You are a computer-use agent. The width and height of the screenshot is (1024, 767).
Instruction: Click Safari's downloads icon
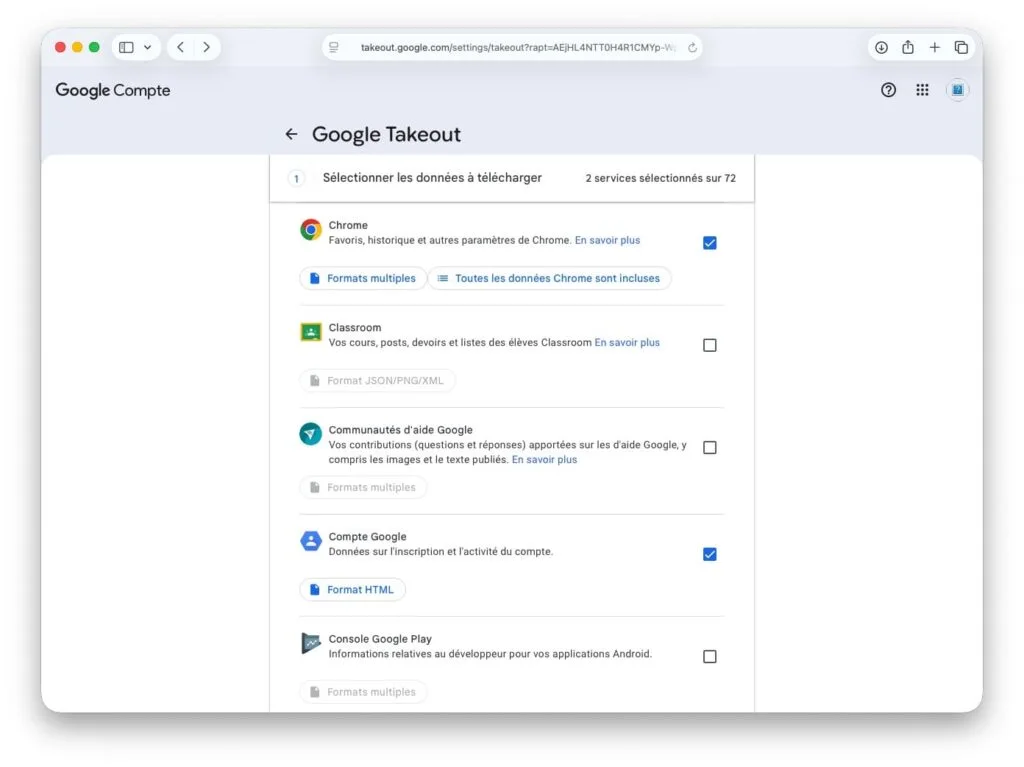pos(880,47)
